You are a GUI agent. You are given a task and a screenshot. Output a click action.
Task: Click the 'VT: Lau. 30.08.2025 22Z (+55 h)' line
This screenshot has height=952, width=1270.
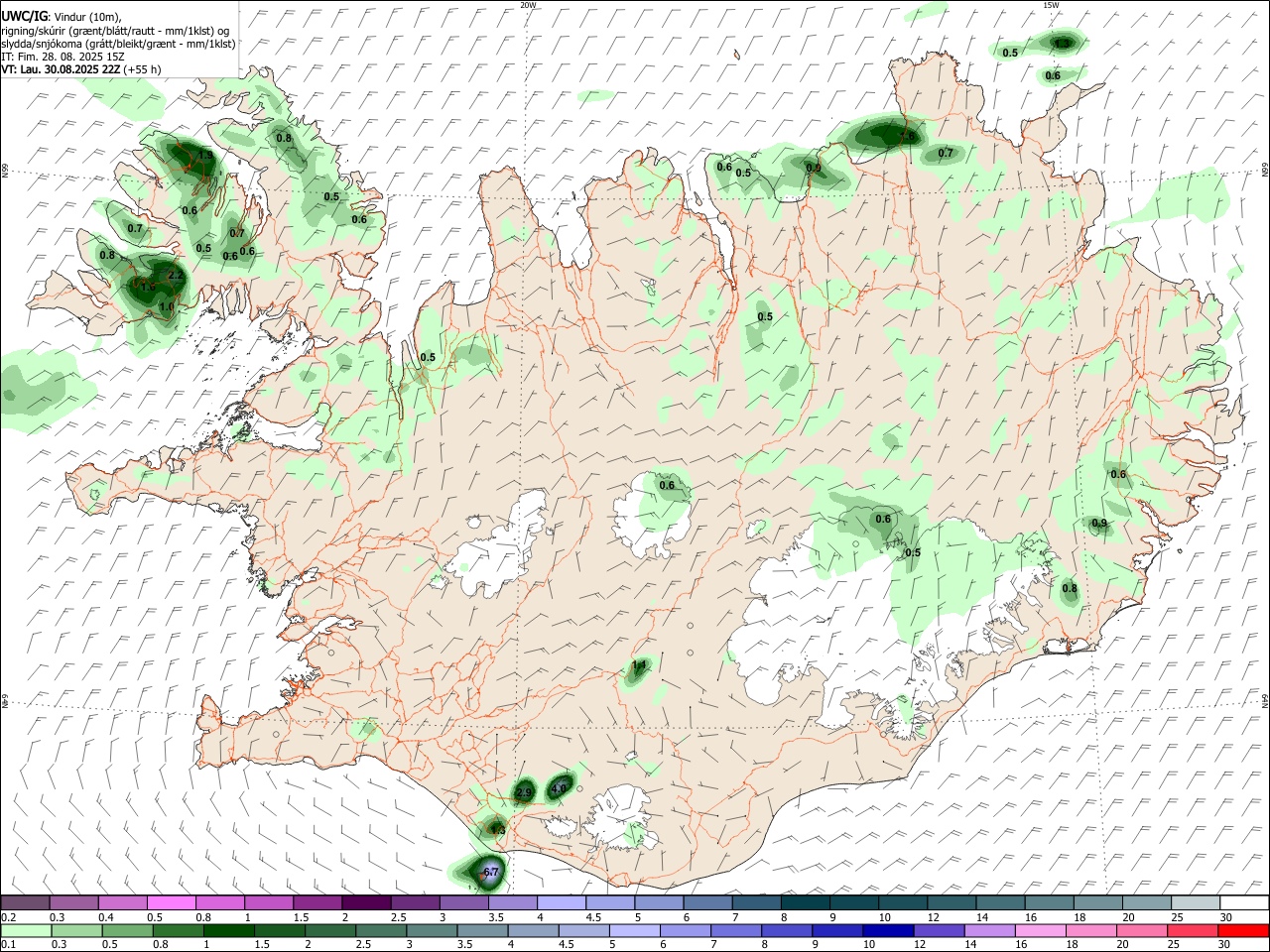click(x=80, y=69)
